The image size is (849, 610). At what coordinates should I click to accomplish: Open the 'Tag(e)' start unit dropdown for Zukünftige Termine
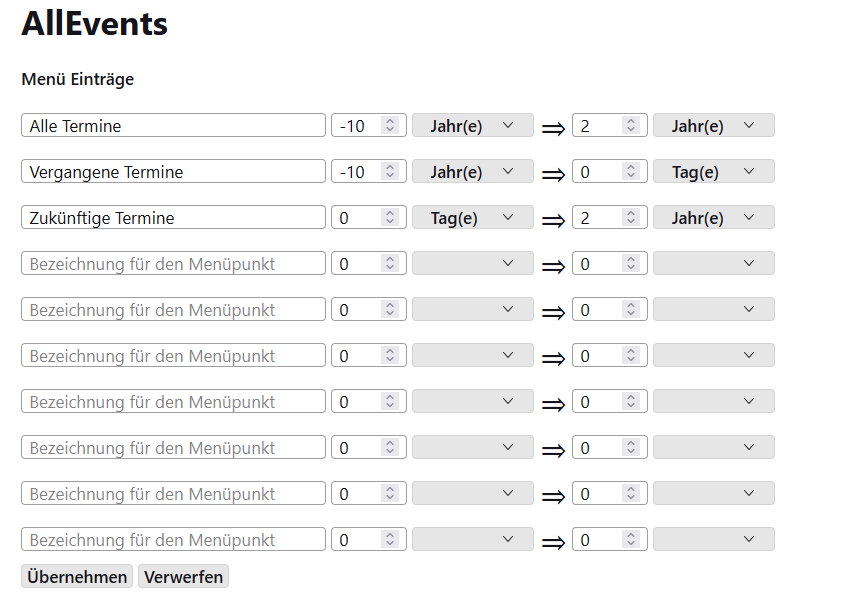pos(472,218)
